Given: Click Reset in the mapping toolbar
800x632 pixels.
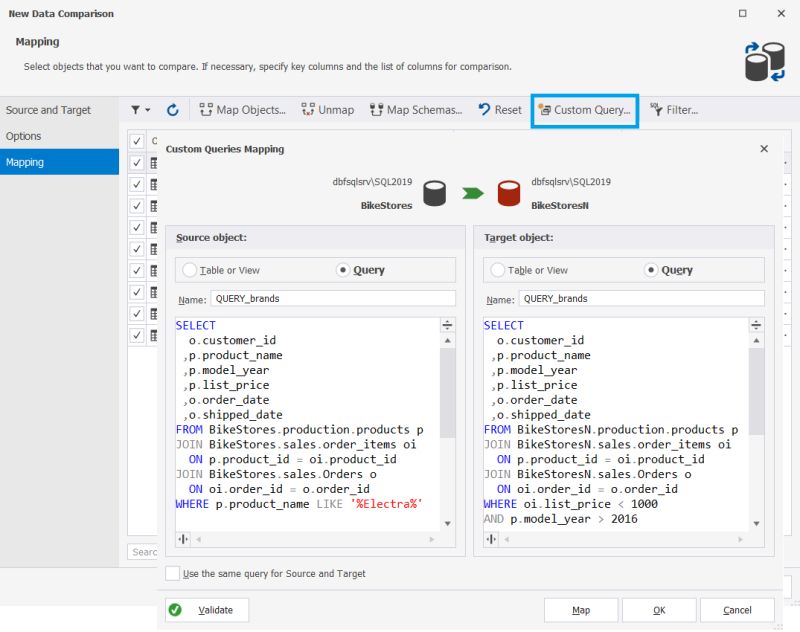Looking at the screenshot, I should pyautogui.click(x=500, y=110).
